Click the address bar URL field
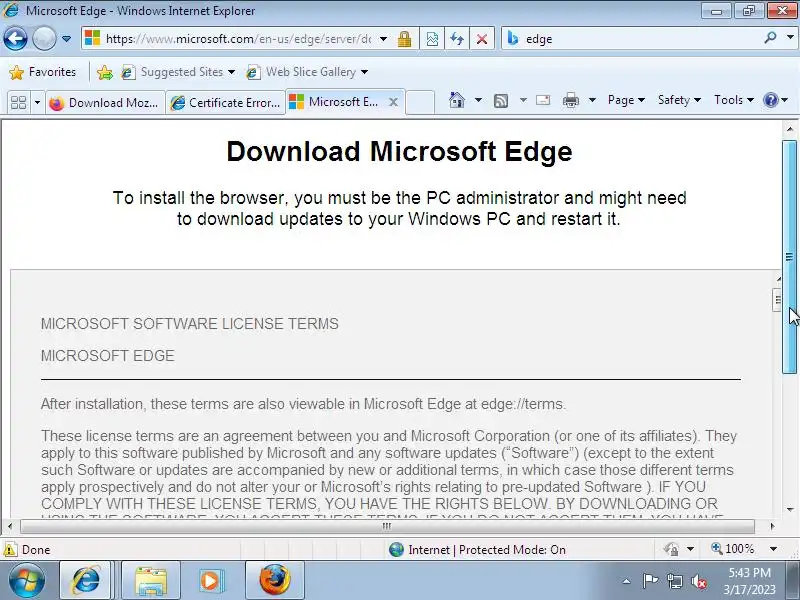The width and height of the screenshot is (800, 600). (238, 39)
